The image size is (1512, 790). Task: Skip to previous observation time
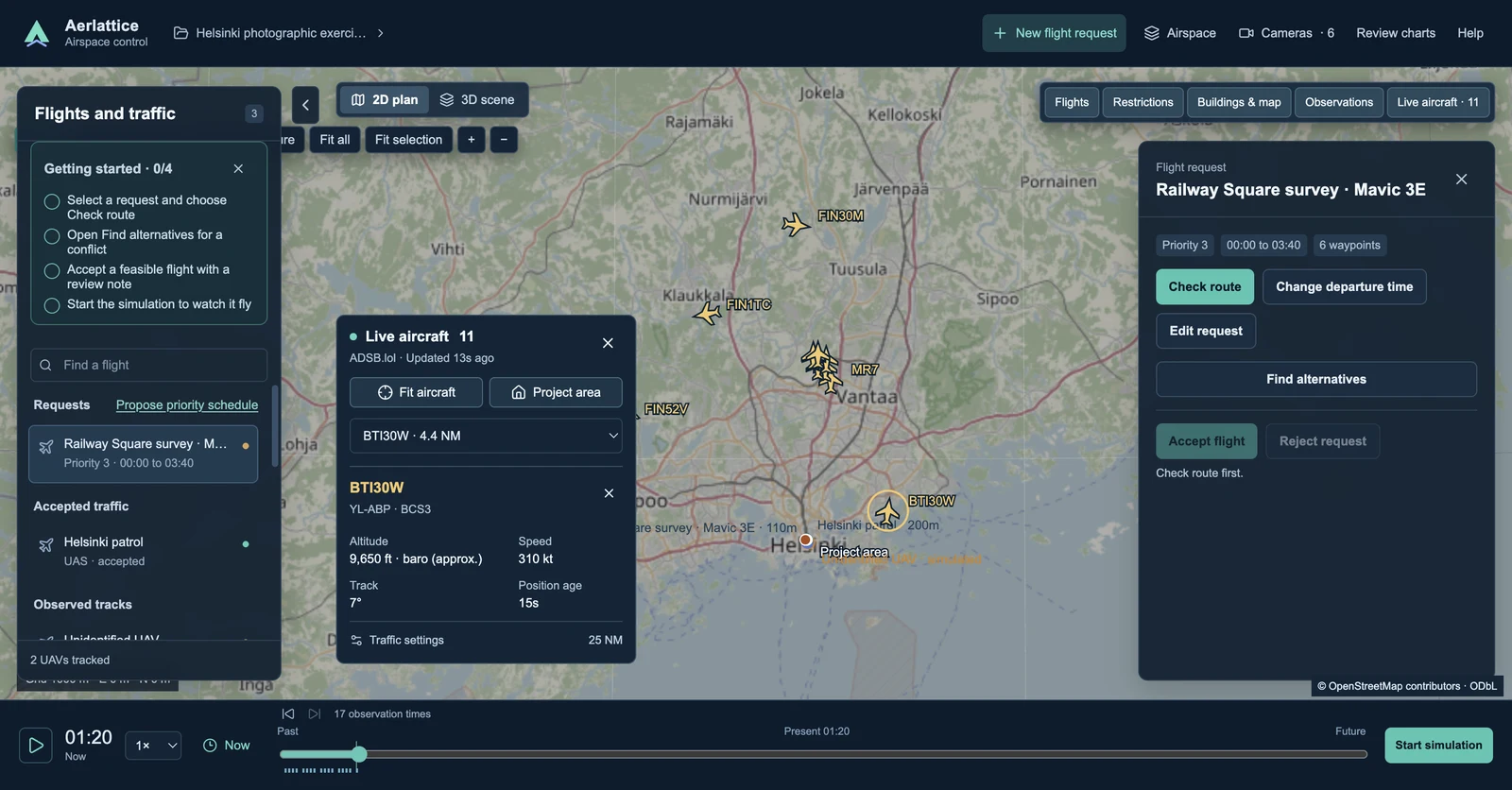pos(288,714)
